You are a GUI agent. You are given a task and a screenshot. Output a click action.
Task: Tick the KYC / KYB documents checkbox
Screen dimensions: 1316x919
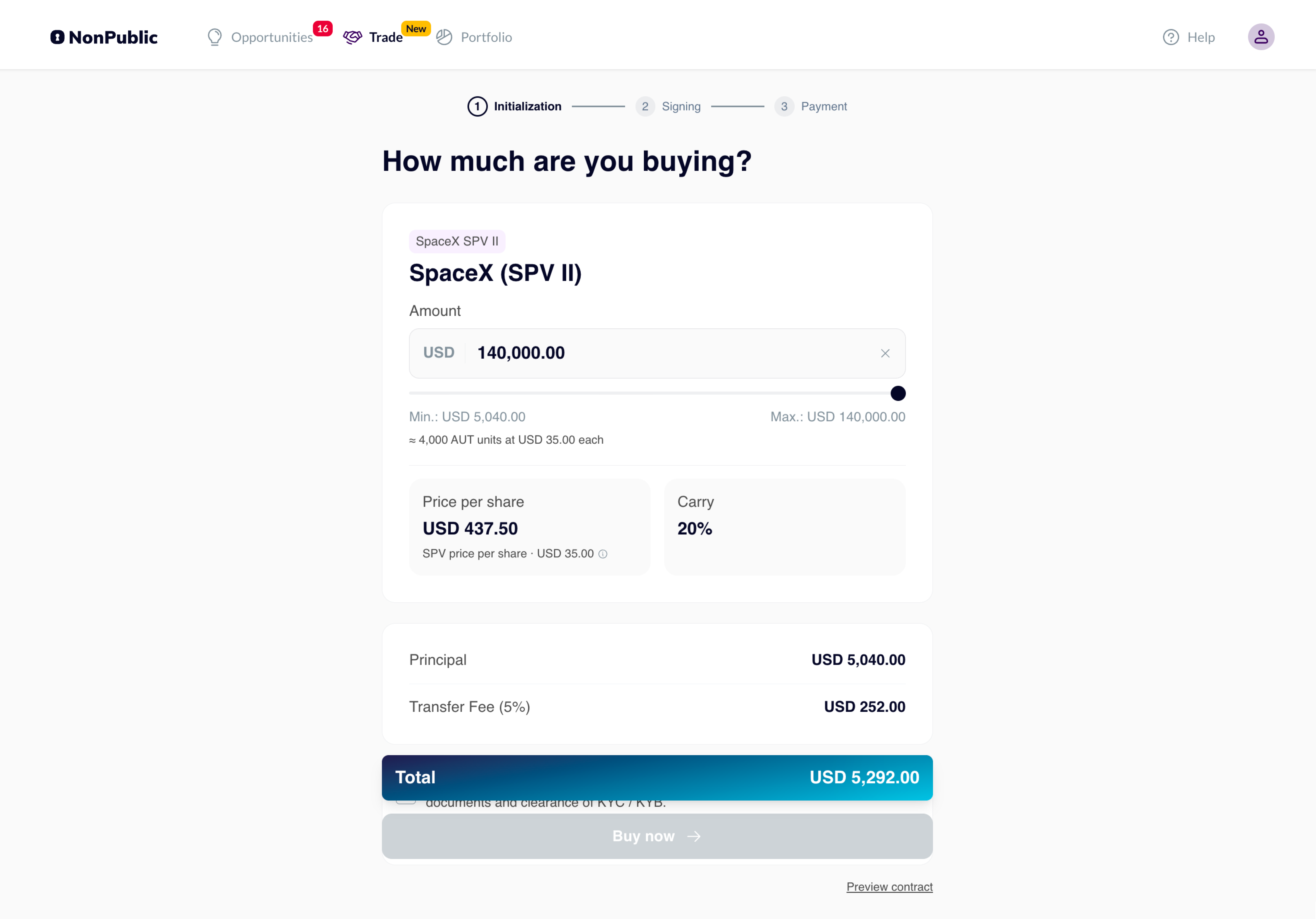point(406,801)
